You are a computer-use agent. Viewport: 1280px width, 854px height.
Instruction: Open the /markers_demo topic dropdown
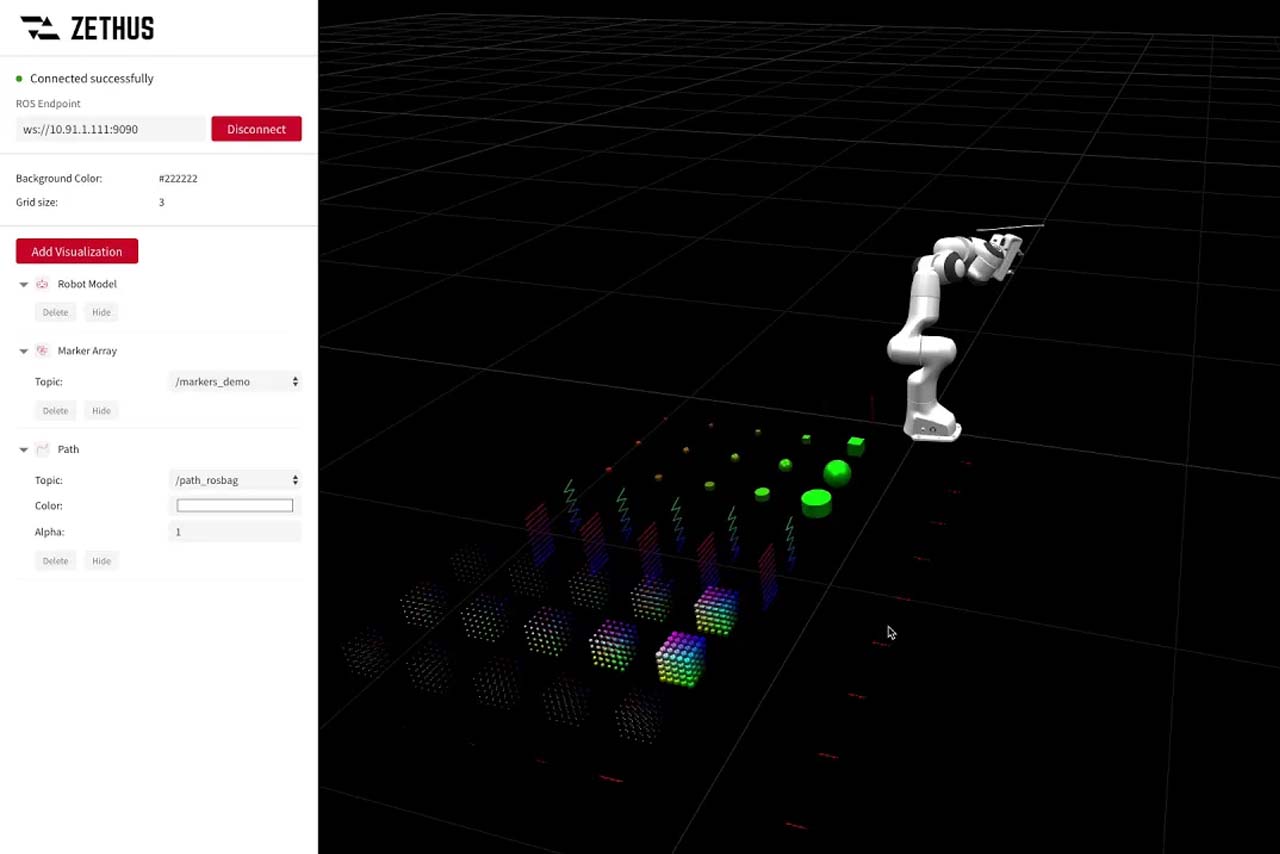(235, 381)
